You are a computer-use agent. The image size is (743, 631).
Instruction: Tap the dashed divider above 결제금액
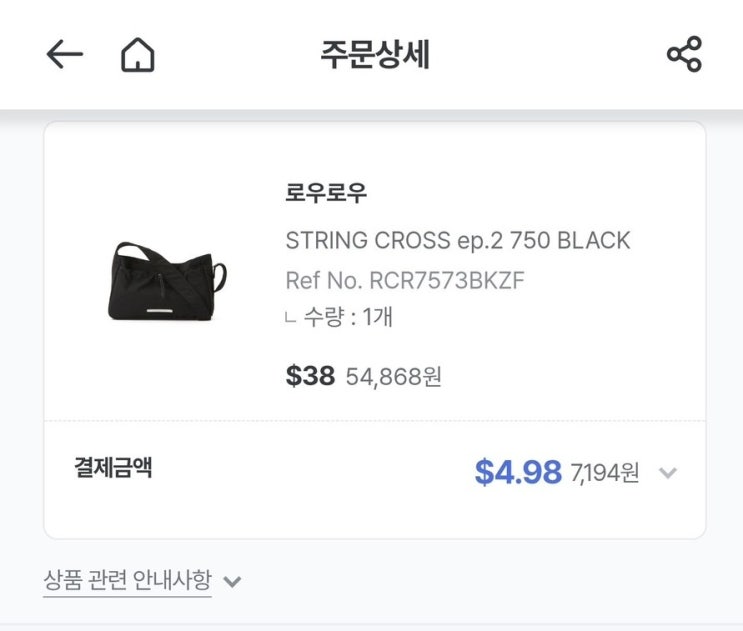pyautogui.click(x=375, y=421)
